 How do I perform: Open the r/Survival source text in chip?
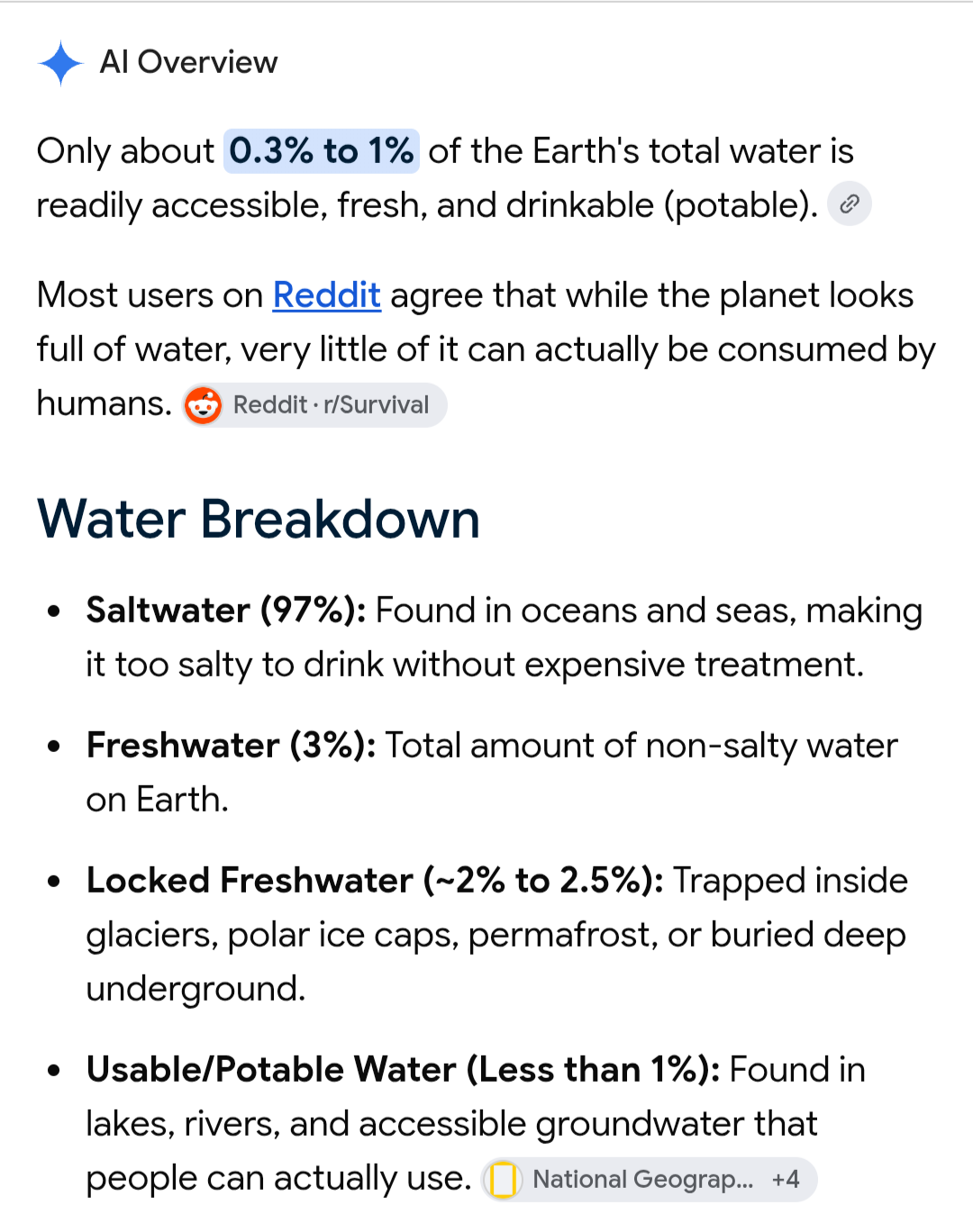377,405
